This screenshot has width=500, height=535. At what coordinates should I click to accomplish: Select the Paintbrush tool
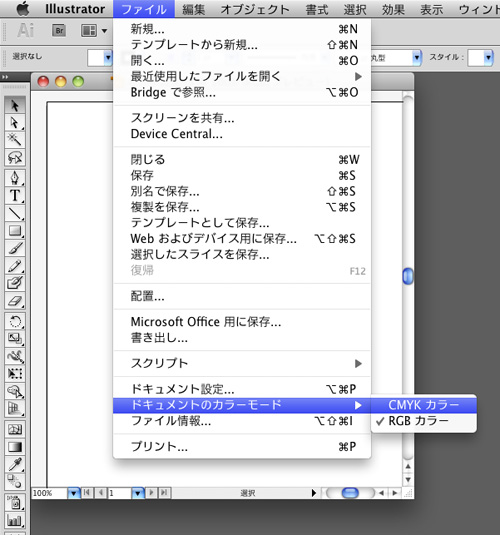point(15,248)
